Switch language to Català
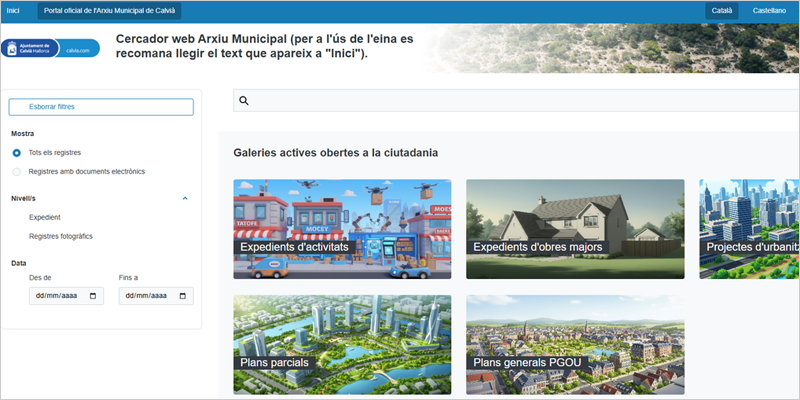The height and width of the screenshot is (400, 800). (721, 11)
